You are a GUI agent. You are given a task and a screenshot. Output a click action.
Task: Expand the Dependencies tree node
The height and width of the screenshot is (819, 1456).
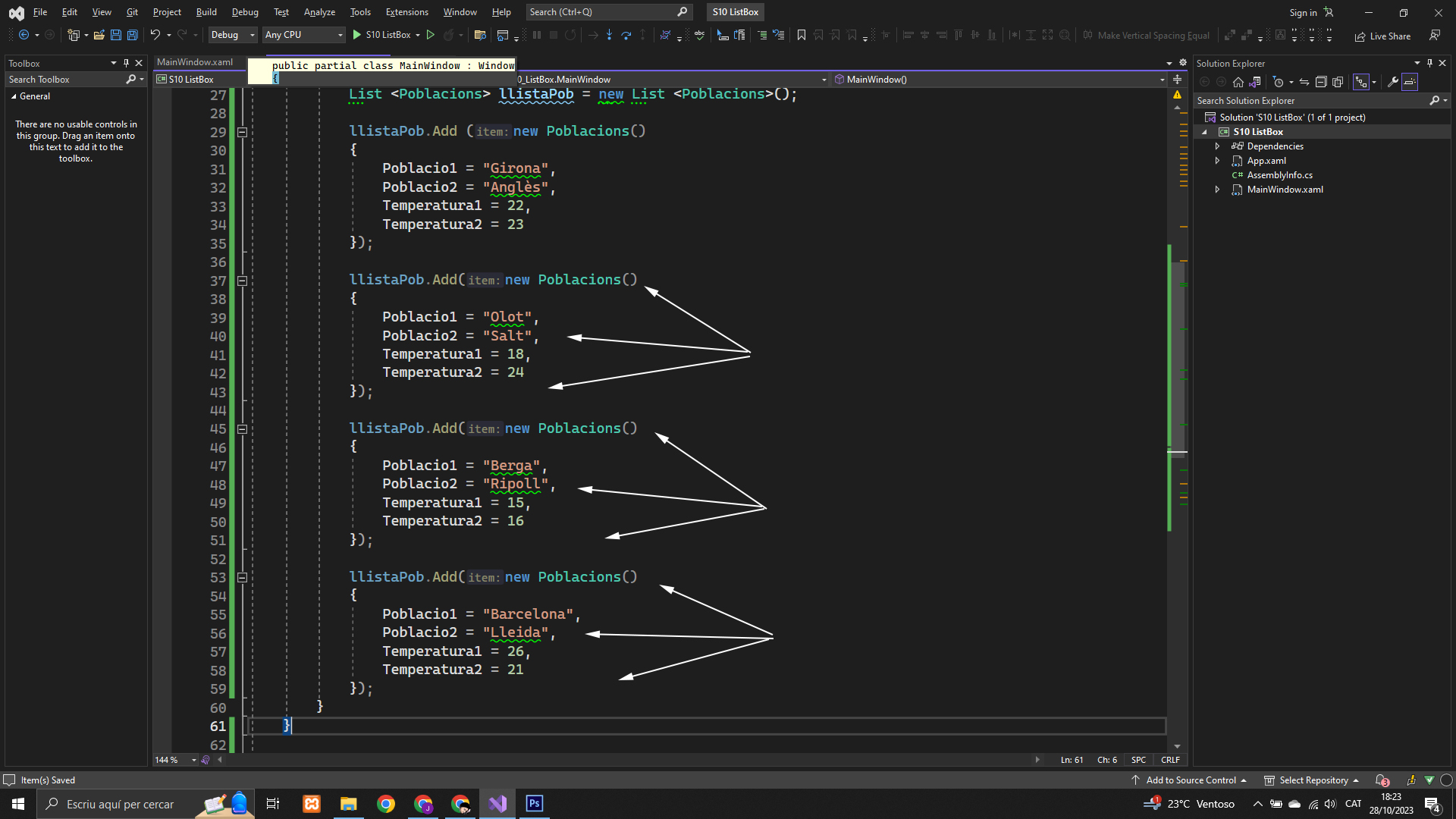[1218, 146]
